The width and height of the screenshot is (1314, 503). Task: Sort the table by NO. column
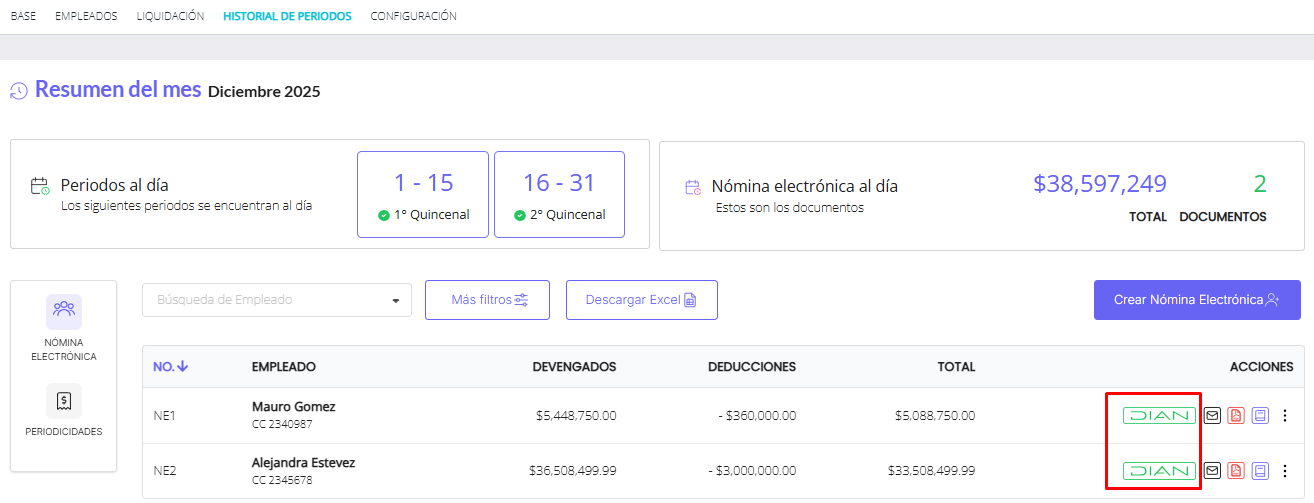tap(171, 367)
